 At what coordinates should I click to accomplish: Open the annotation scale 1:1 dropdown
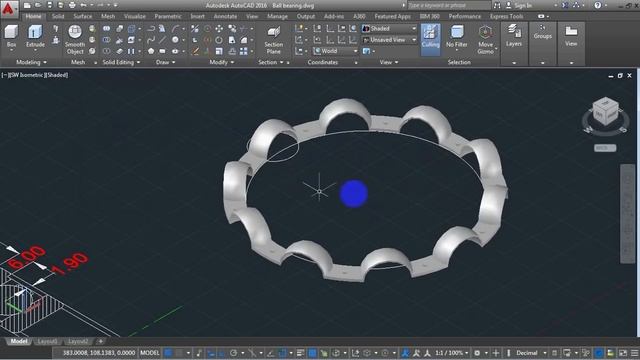pyautogui.click(x=451, y=353)
